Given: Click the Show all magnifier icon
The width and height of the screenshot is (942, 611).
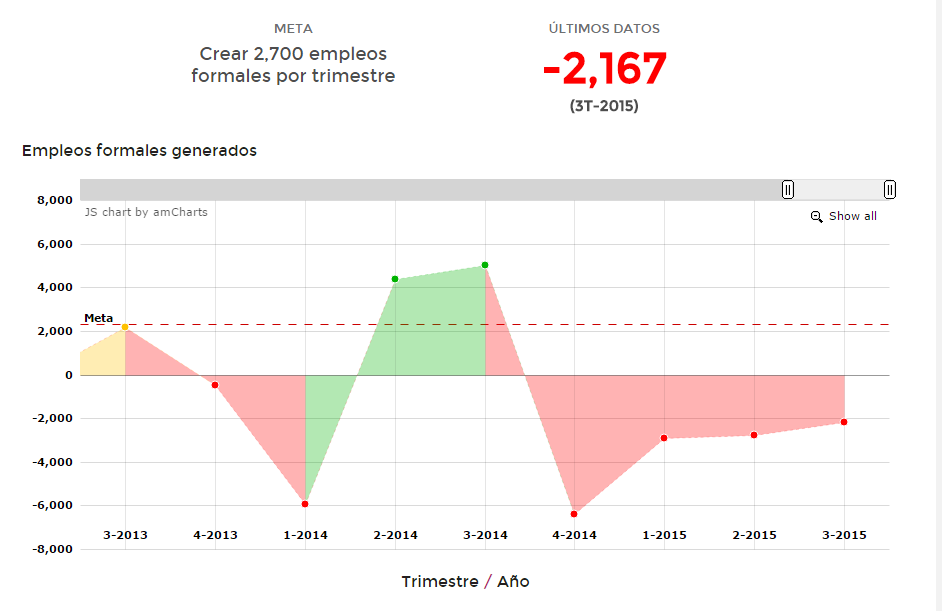Looking at the screenshot, I should coord(816,216).
